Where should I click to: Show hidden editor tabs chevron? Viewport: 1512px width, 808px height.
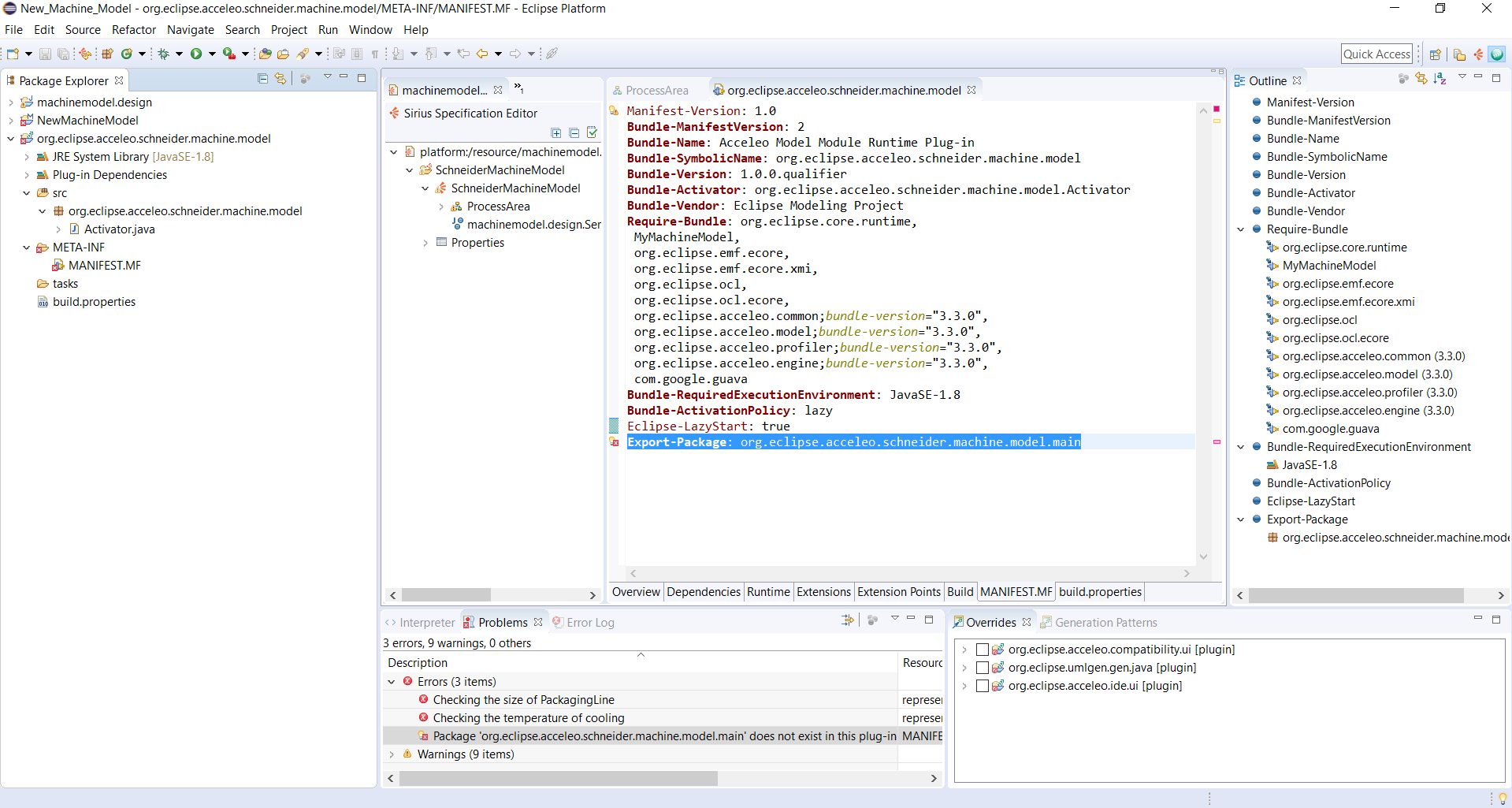click(x=518, y=88)
